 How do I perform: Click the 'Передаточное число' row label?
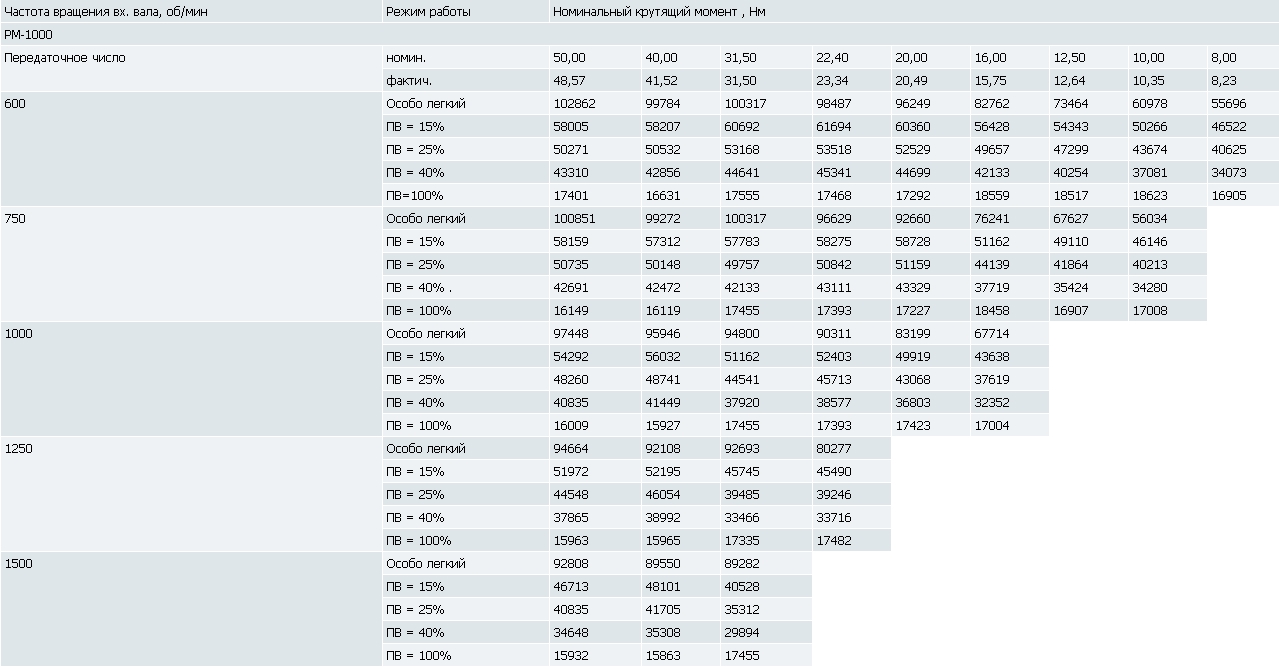(65, 58)
